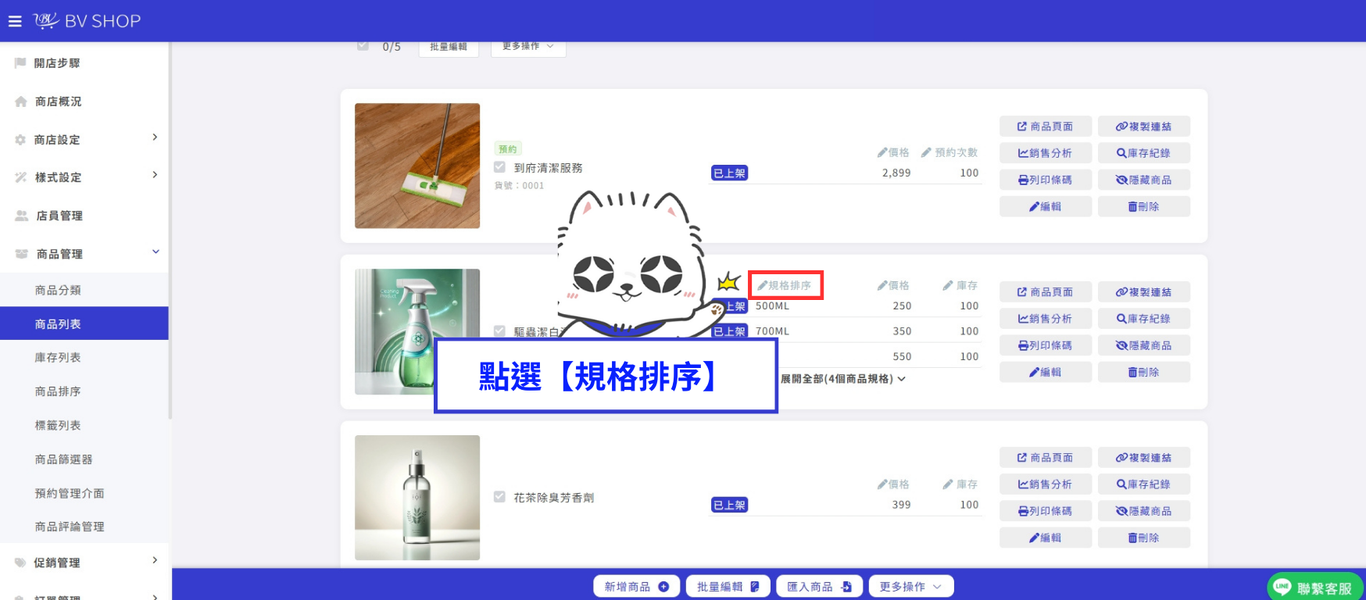
Task: Hide 花茶除臭芳香劑 using 隱藏商品
Action: (1143, 511)
